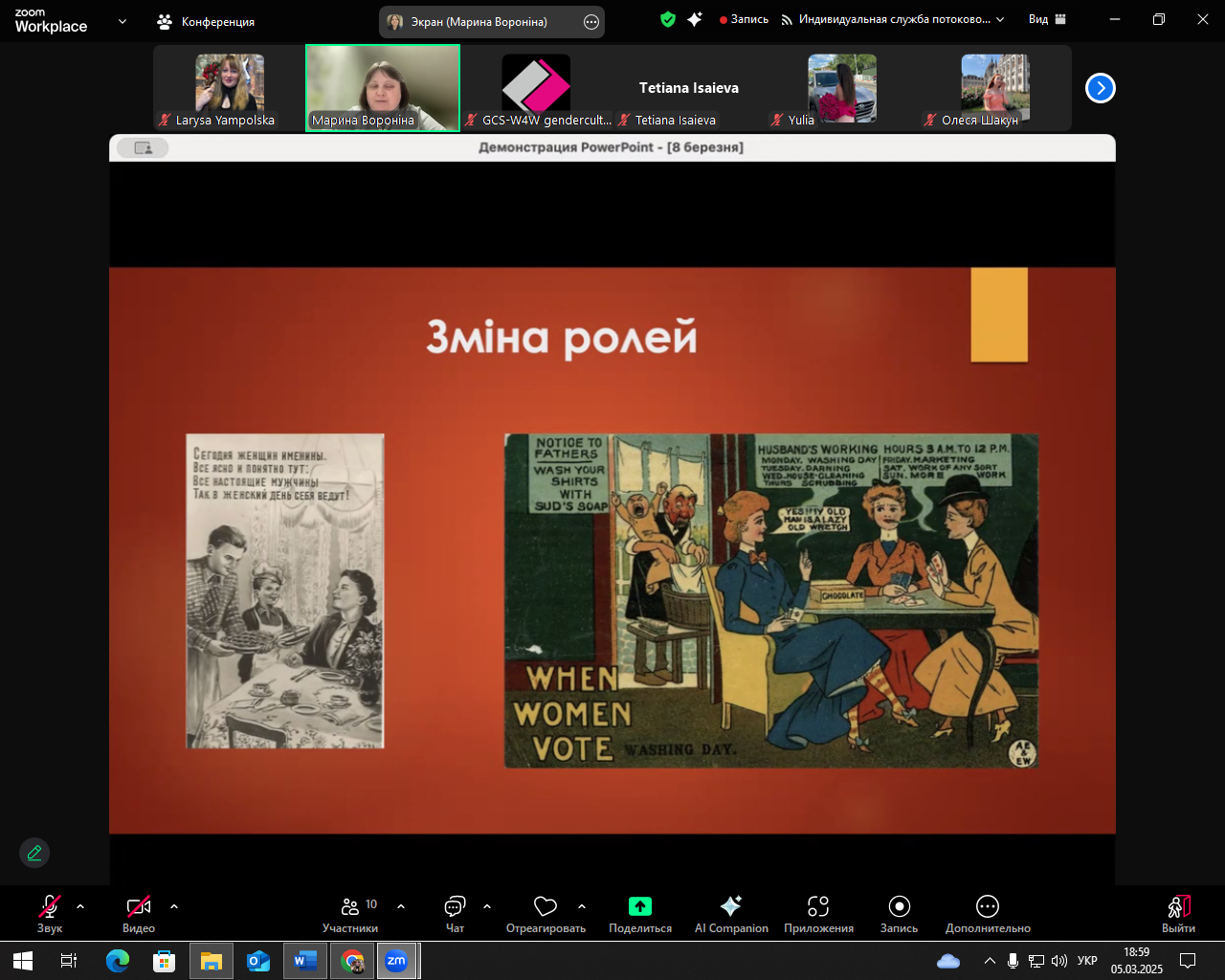Select Марина Вороніна video thumbnail
Screen dimensions: 1225x980
point(383,88)
